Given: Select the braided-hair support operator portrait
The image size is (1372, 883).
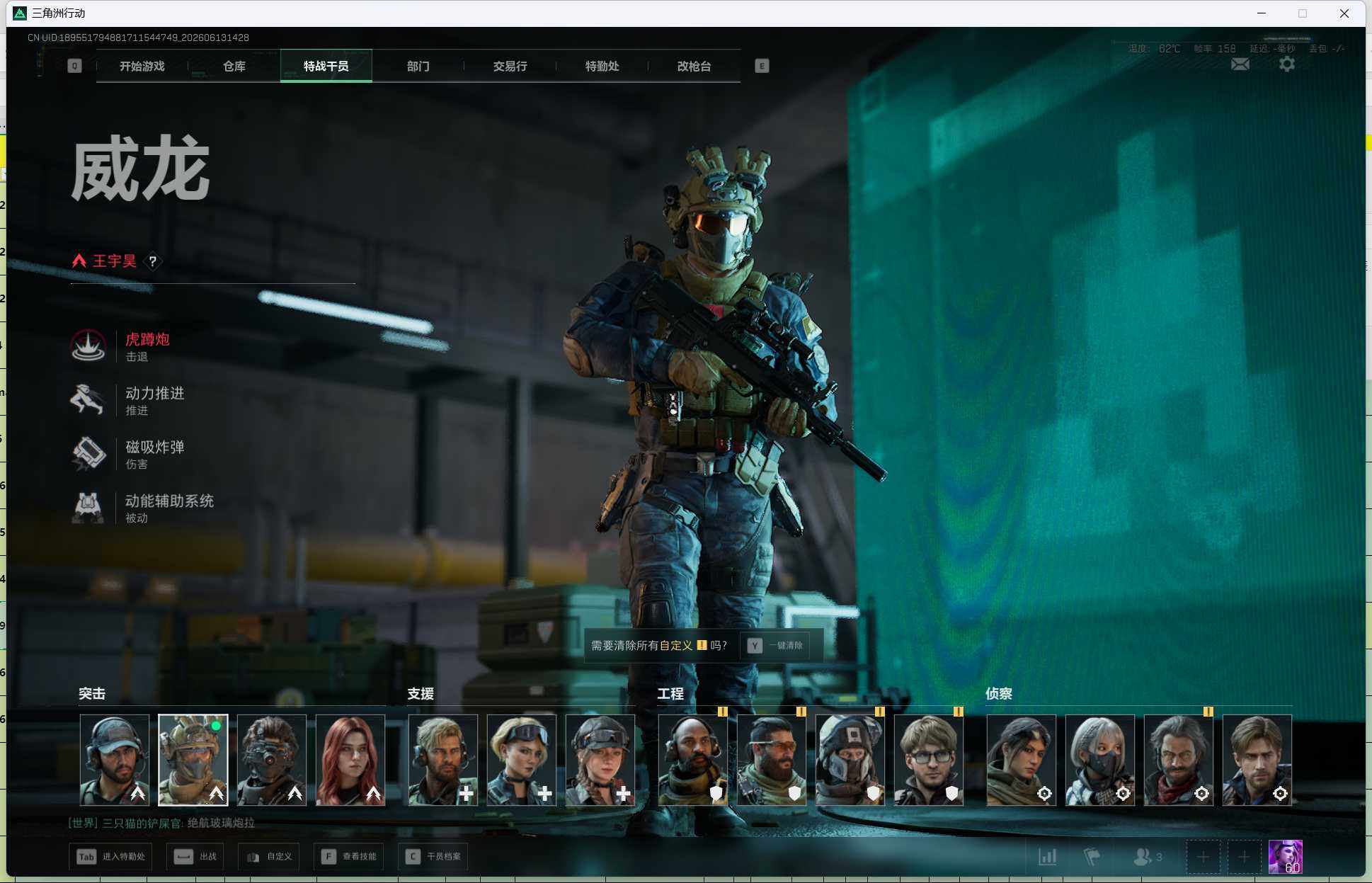Looking at the screenshot, I should (600, 760).
